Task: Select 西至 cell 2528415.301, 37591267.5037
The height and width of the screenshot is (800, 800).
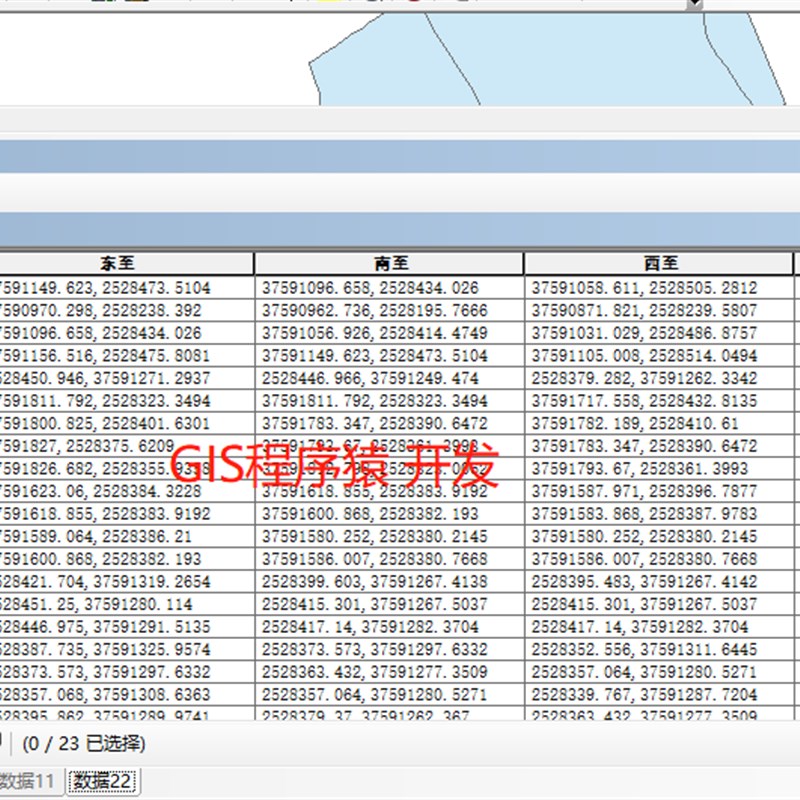Action: tap(659, 604)
